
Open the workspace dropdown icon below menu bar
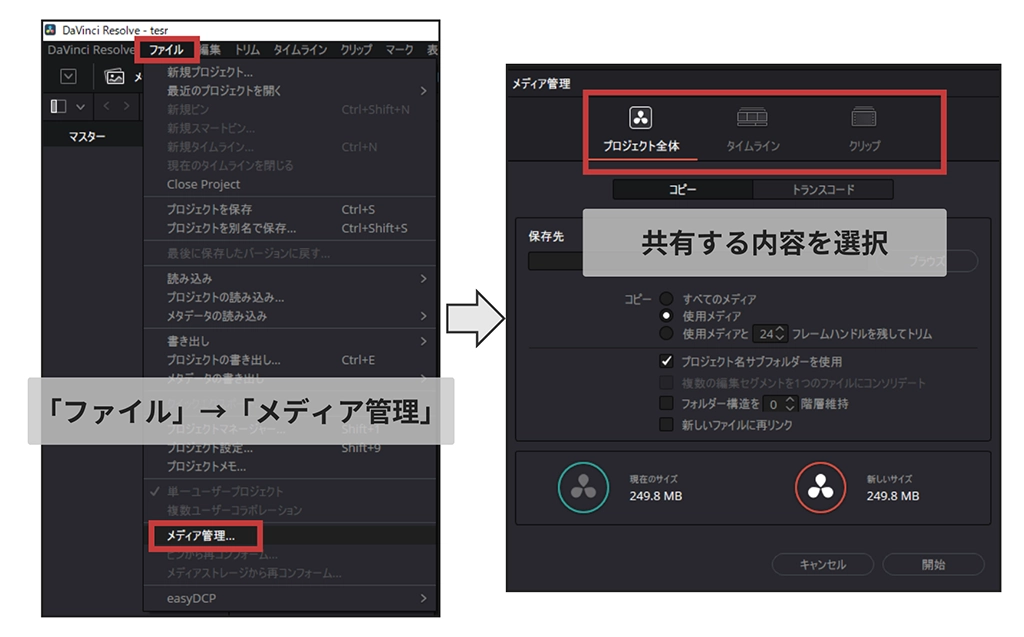(x=69, y=76)
